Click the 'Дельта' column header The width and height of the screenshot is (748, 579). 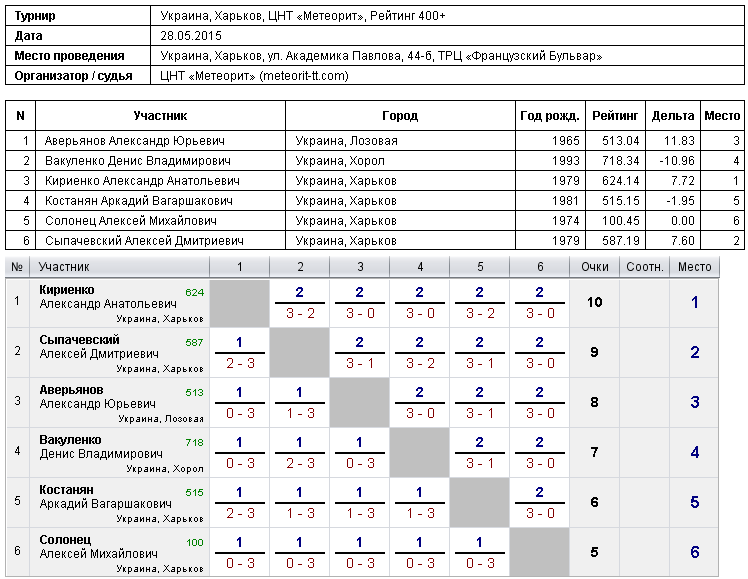pyautogui.click(x=673, y=115)
